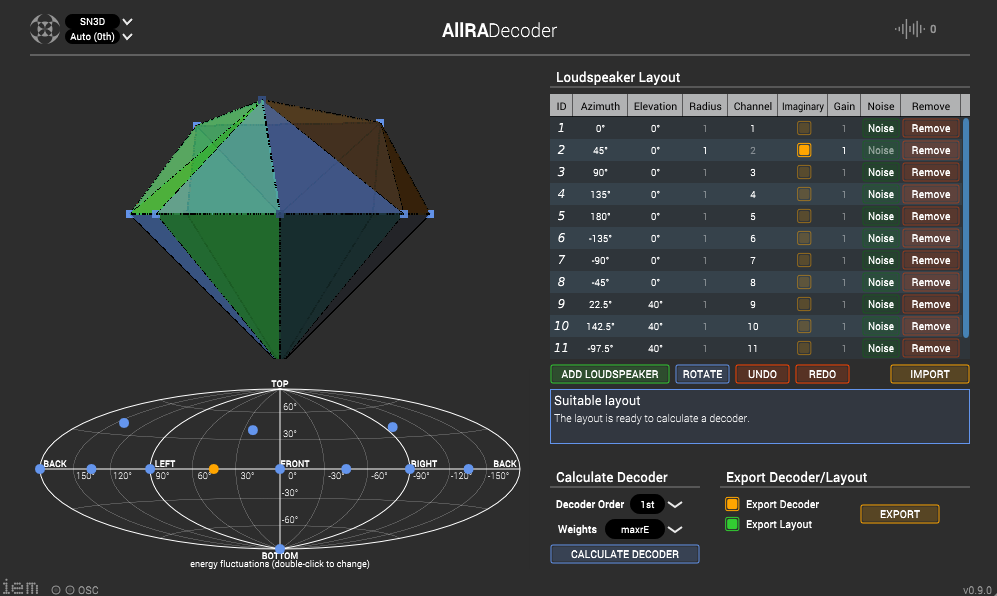Toggle Imaginary checkbox for loudspeaker 11
The width and height of the screenshot is (997, 596).
point(804,348)
